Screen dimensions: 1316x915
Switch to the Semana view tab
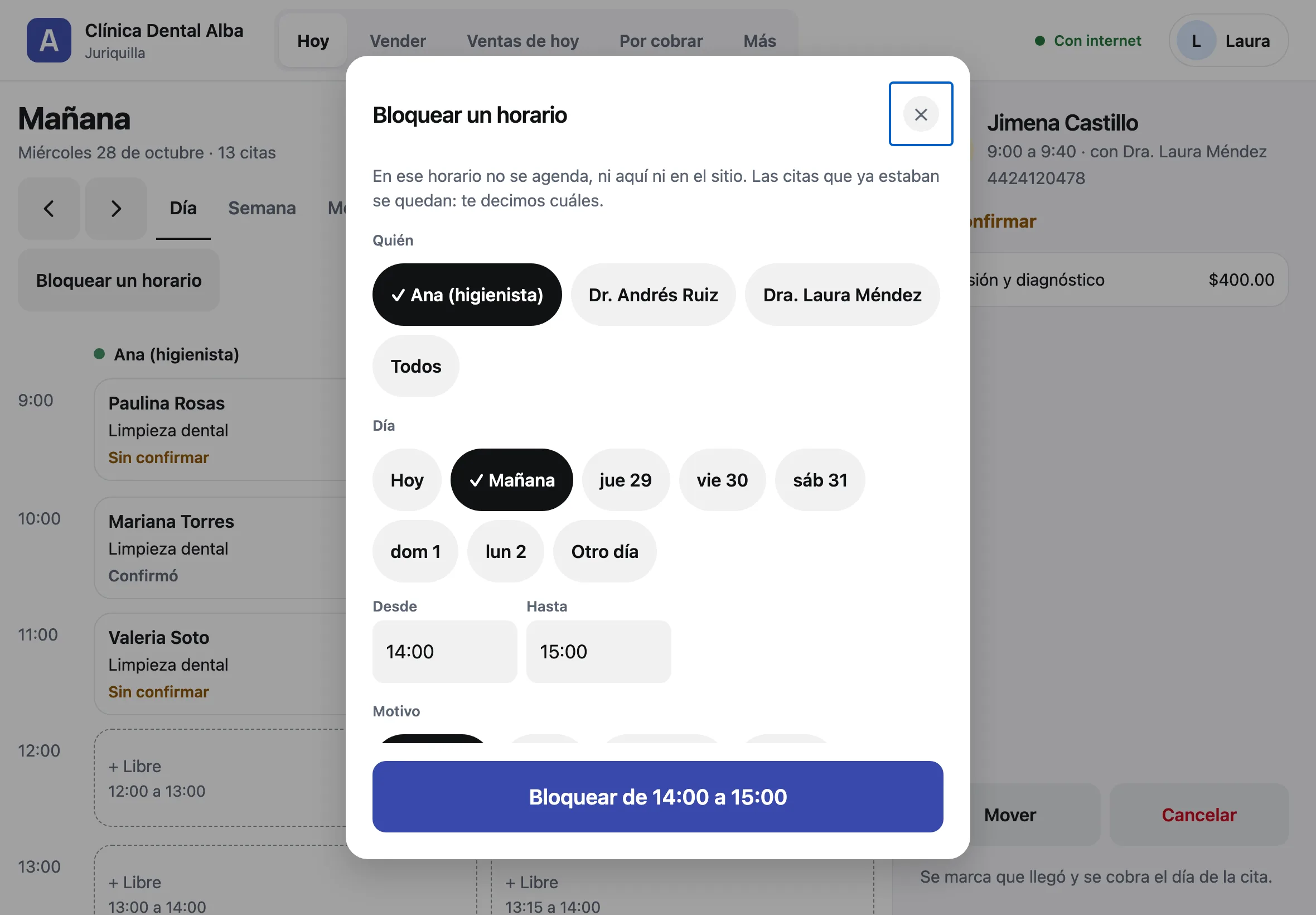[x=262, y=208]
